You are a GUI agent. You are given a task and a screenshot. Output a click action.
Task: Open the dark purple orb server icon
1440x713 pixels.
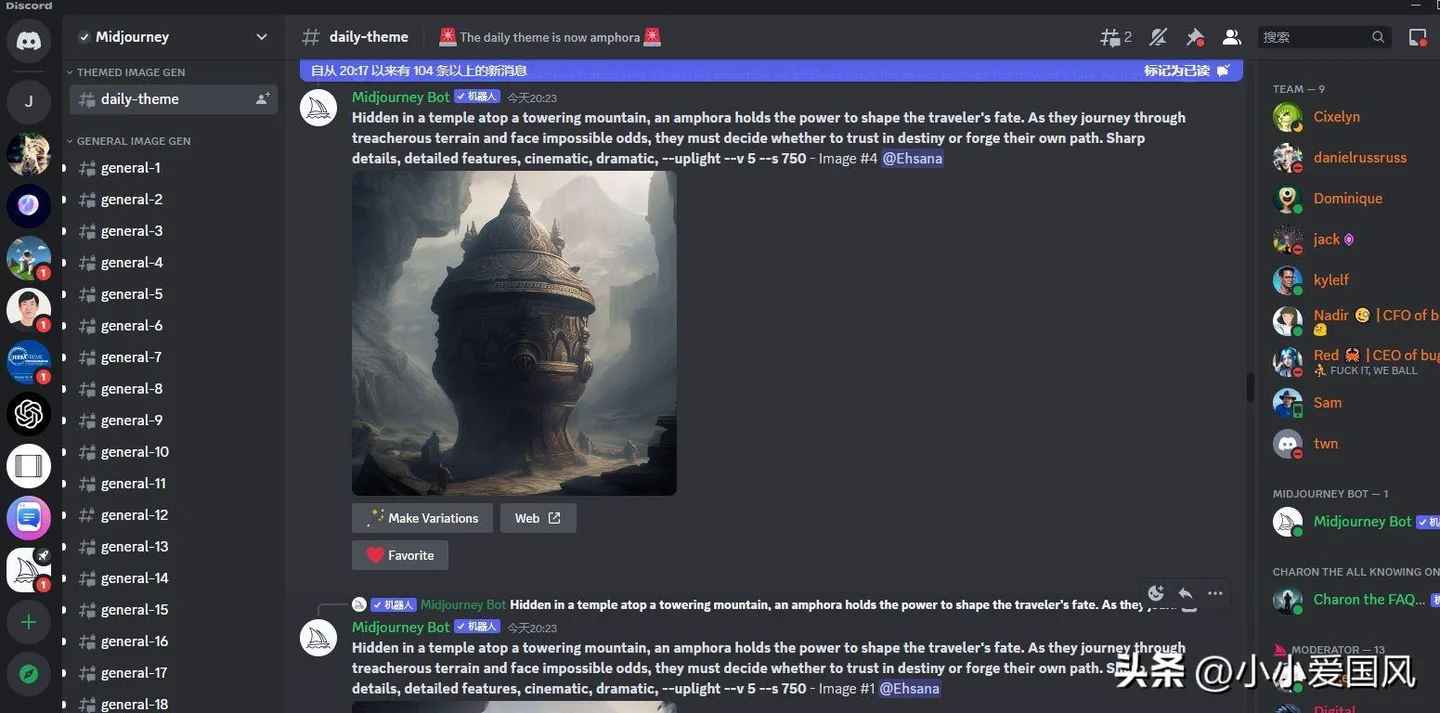pyautogui.click(x=29, y=205)
